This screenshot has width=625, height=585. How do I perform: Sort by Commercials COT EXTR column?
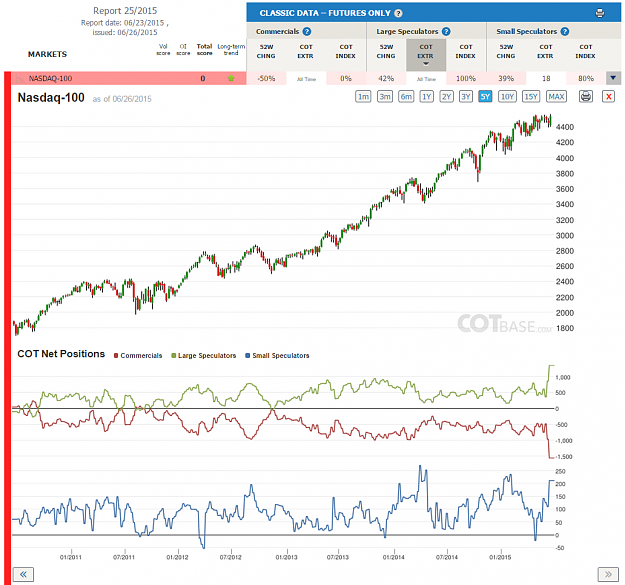coord(306,52)
